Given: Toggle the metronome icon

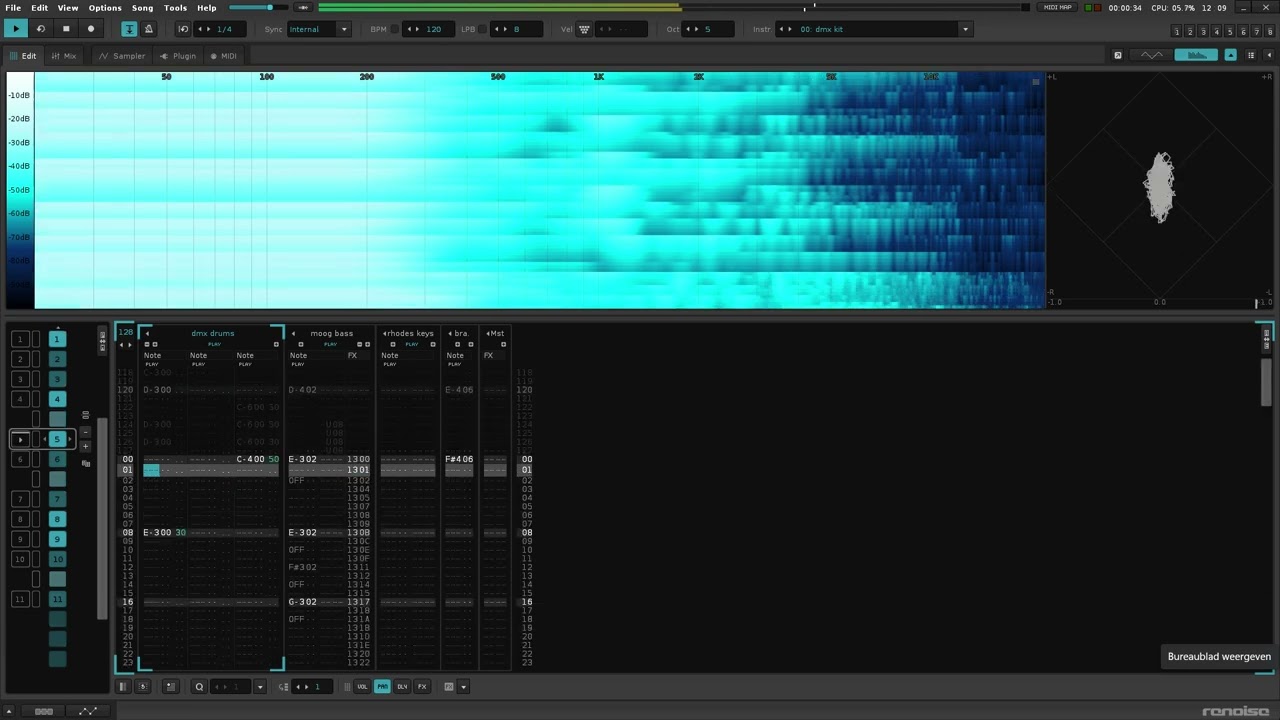Looking at the screenshot, I should (149, 29).
